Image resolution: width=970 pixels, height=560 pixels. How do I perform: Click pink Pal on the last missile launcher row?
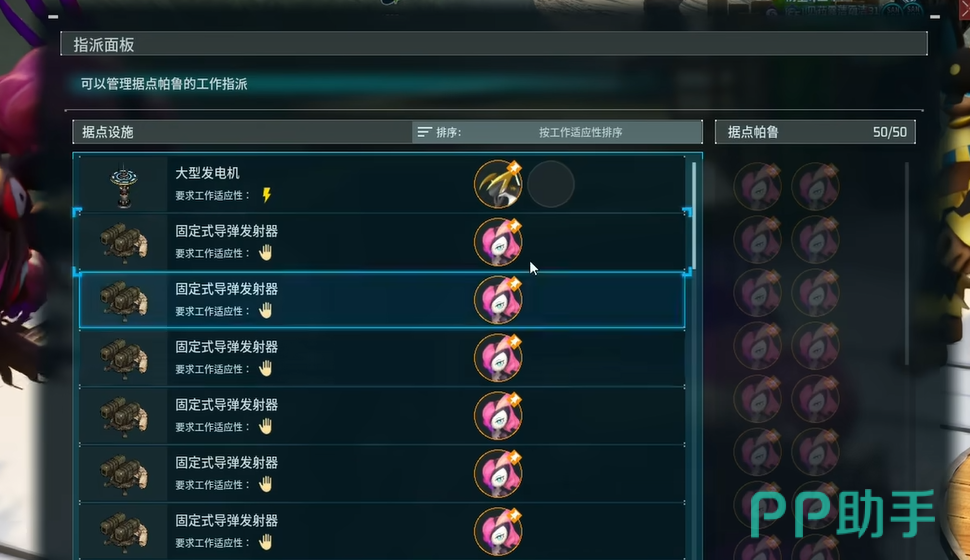[498, 531]
